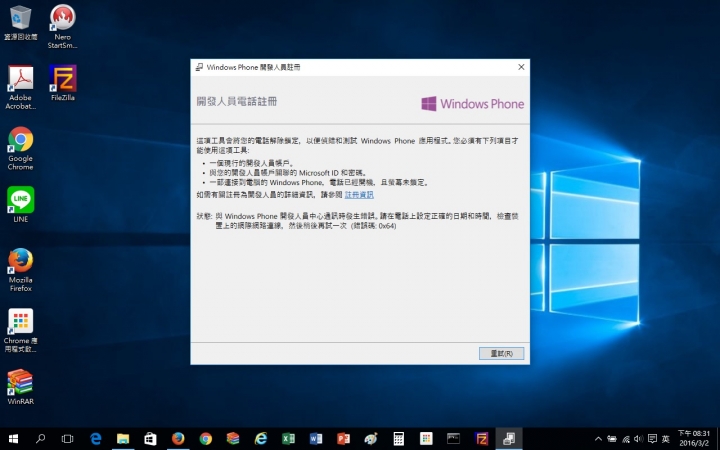Launch Internet Explorer from taskbar
The height and width of the screenshot is (450, 720).
coord(260,439)
